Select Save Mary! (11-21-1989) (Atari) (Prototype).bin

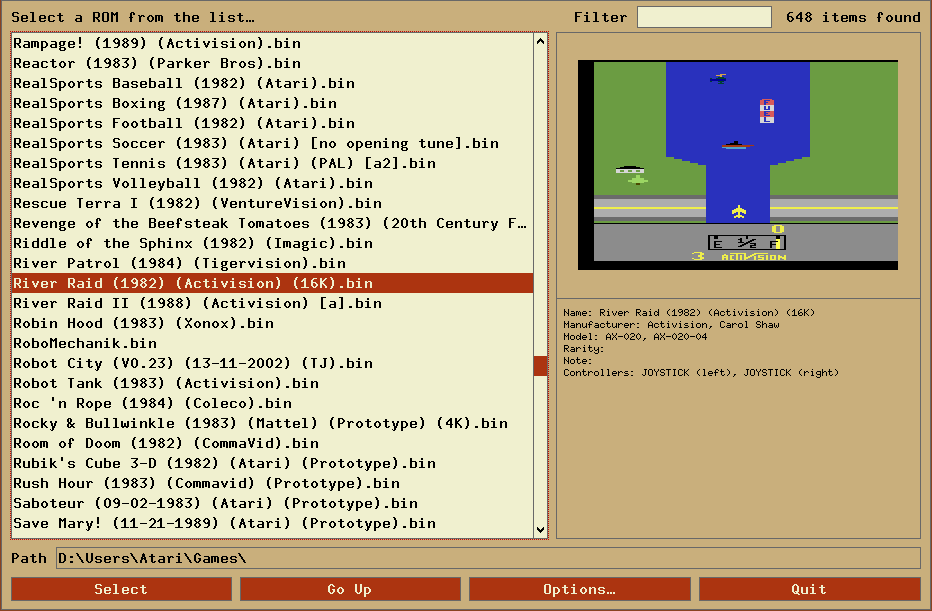[x=272, y=524]
